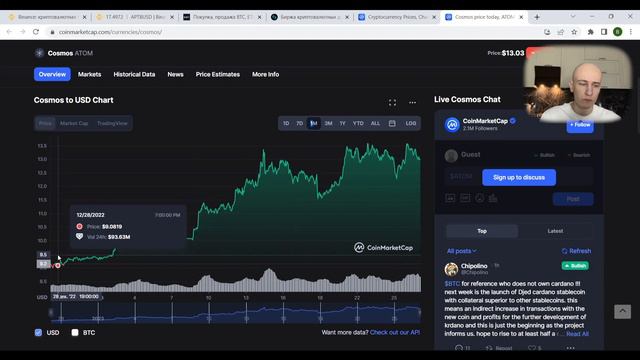Toggle LOG scale on the chart
The image size is (640, 360).
tap(411, 123)
